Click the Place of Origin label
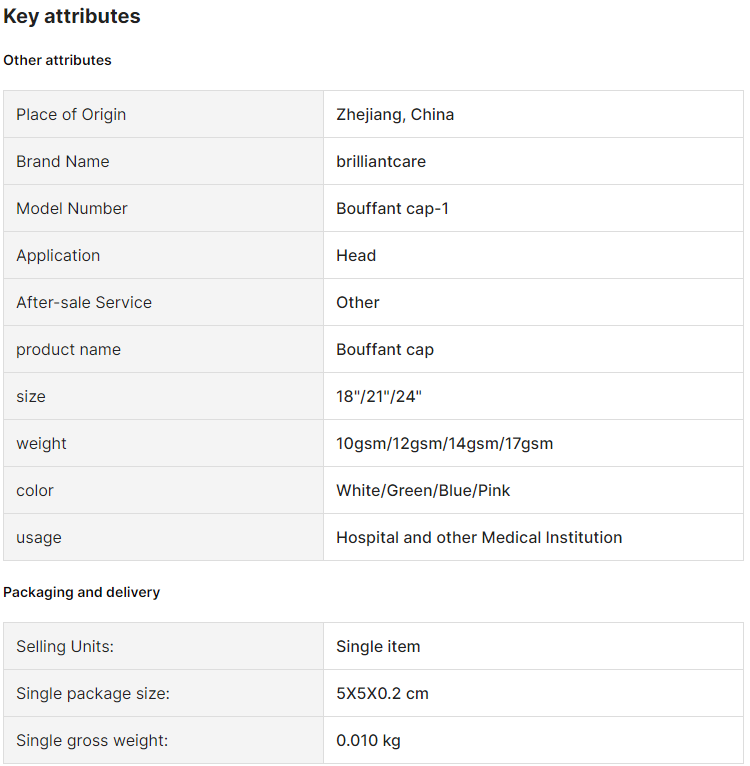 click(71, 114)
